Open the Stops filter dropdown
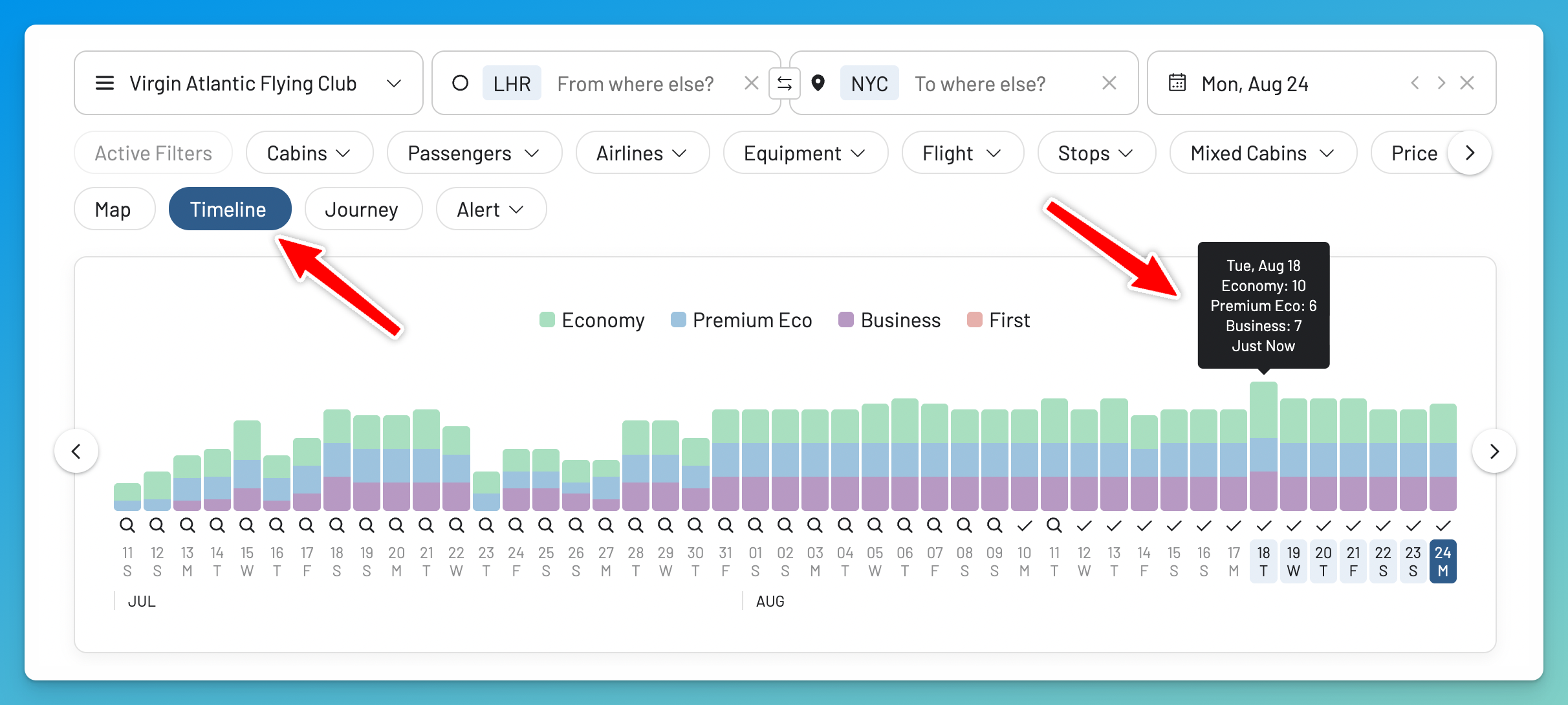1568x705 pixels. click(1096, 153)
